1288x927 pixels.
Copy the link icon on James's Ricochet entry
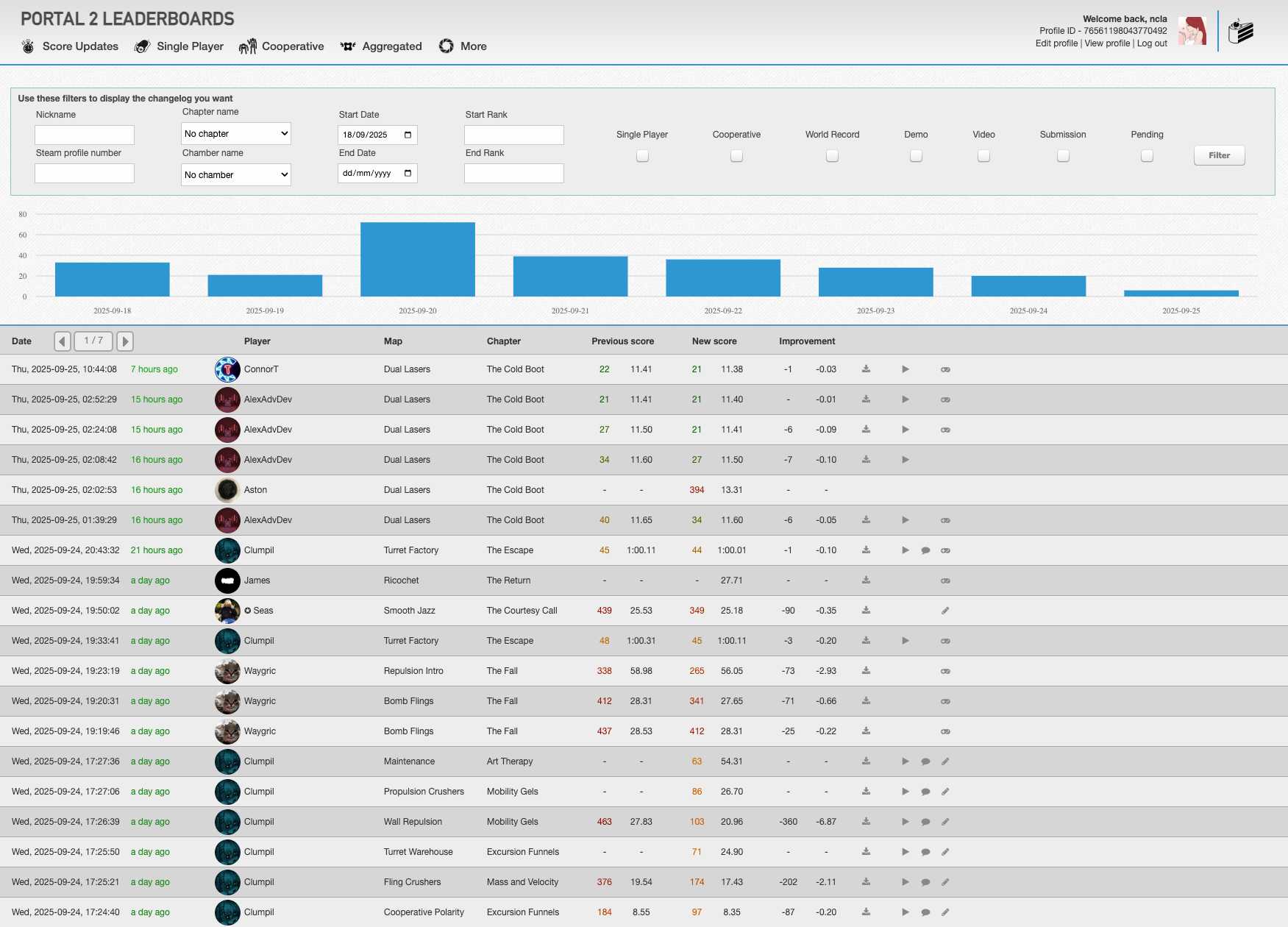click(945, 580)
